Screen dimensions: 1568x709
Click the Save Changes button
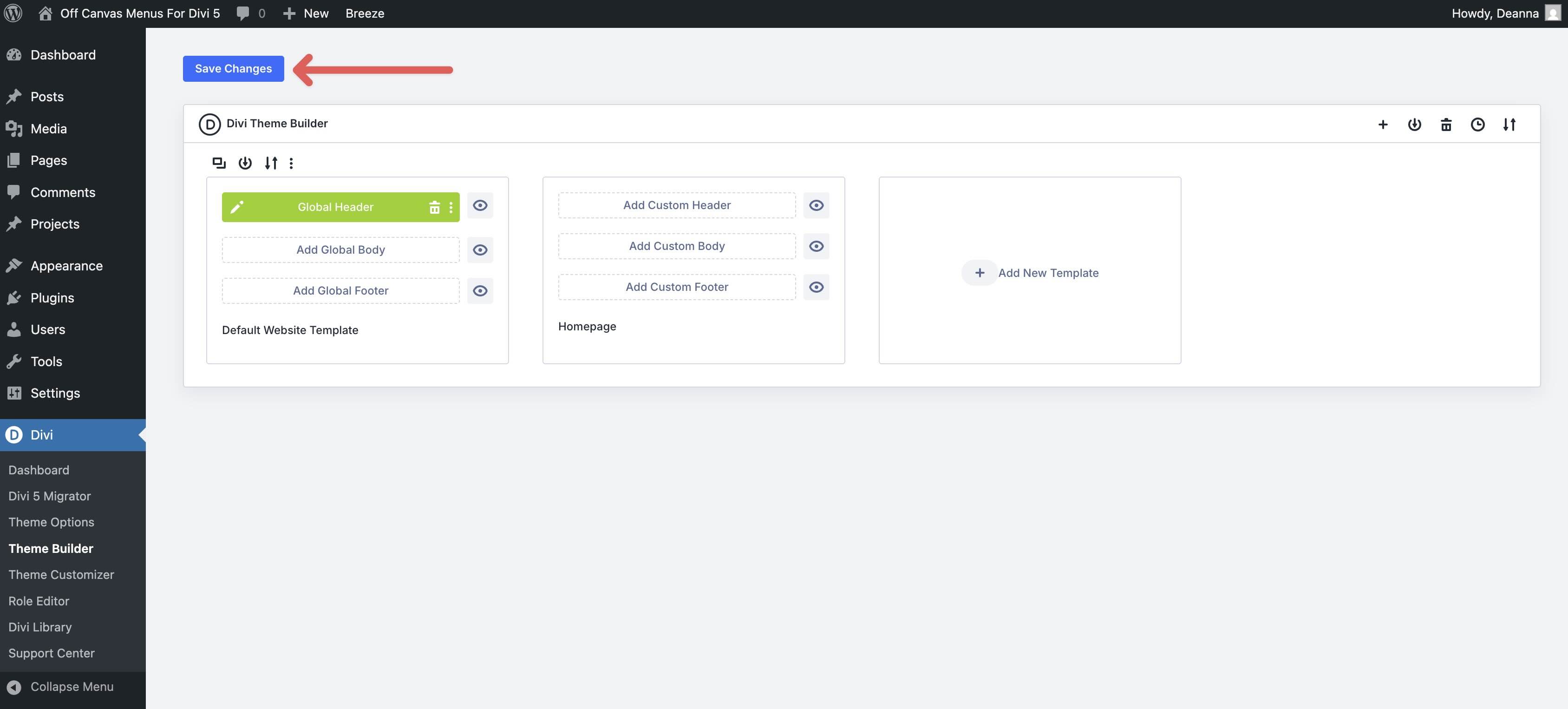pyautogui.click(x=233, y=68)
